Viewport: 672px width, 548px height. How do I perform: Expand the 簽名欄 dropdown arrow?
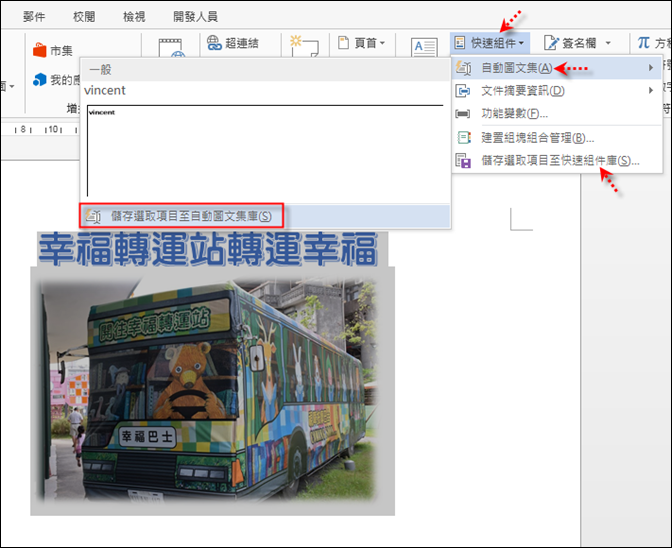click(608, 43)
